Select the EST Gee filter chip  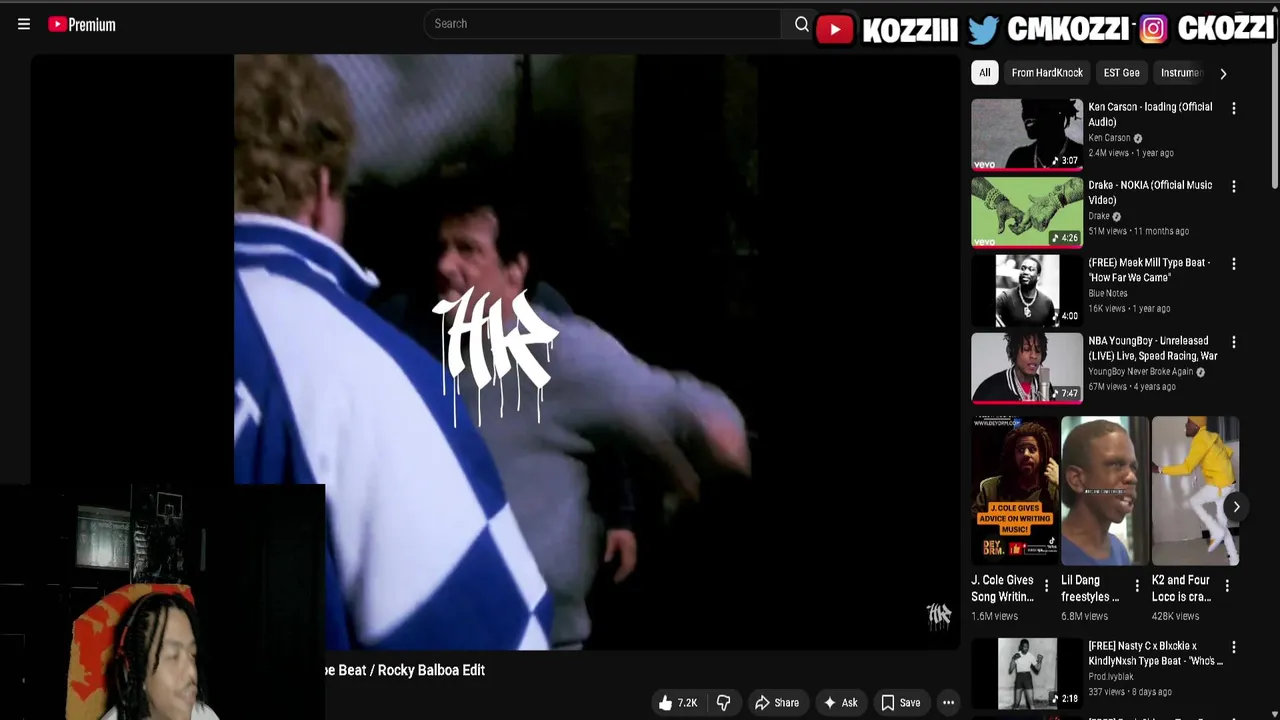(1121, 73)
